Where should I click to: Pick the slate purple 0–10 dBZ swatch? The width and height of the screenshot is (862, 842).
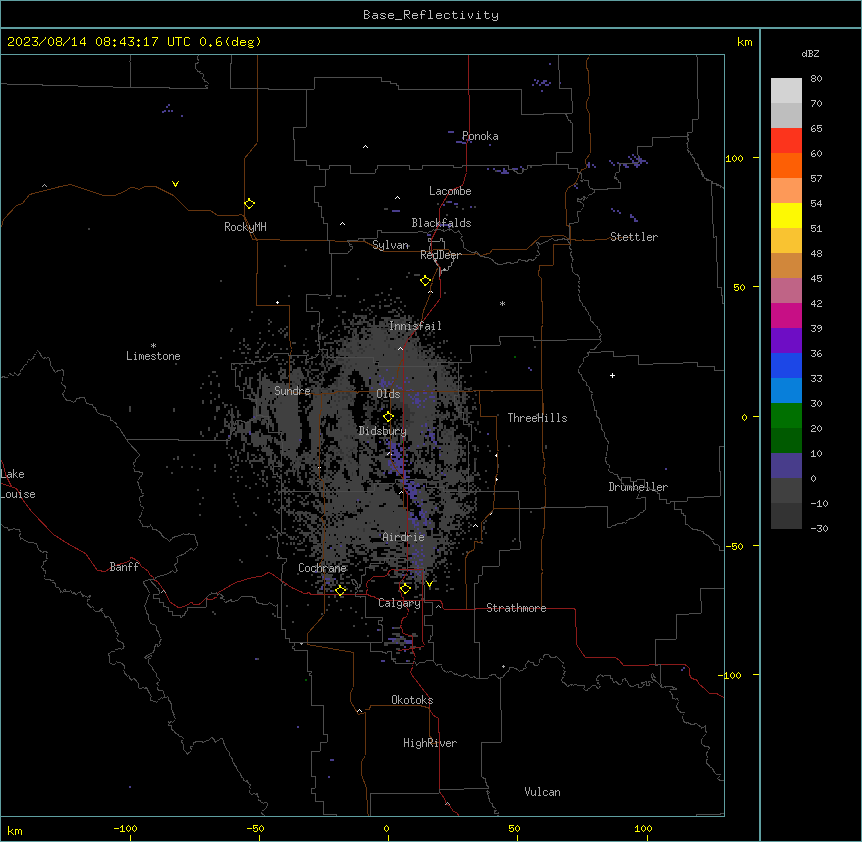(786, 466)
